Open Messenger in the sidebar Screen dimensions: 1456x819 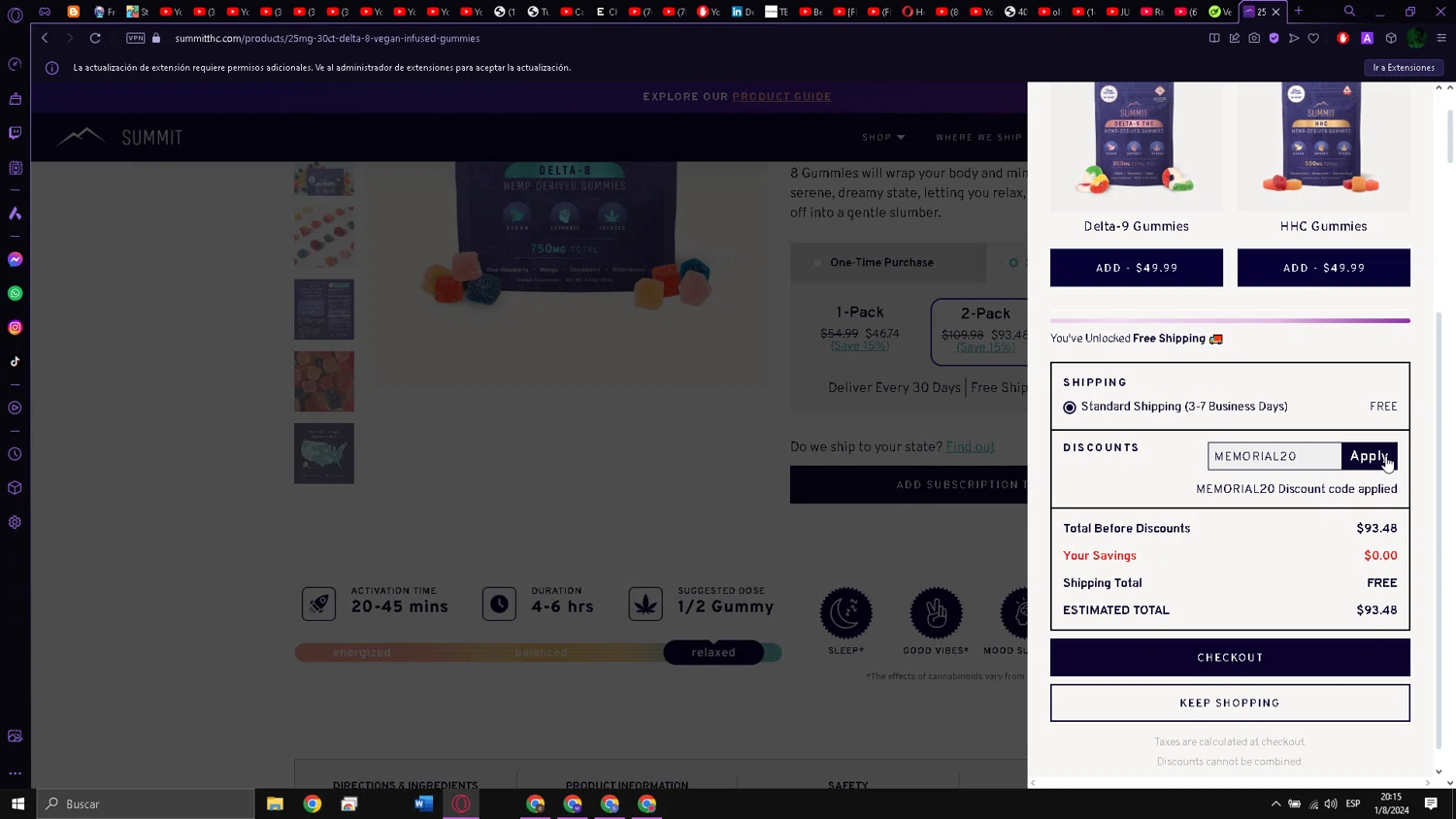15,259
